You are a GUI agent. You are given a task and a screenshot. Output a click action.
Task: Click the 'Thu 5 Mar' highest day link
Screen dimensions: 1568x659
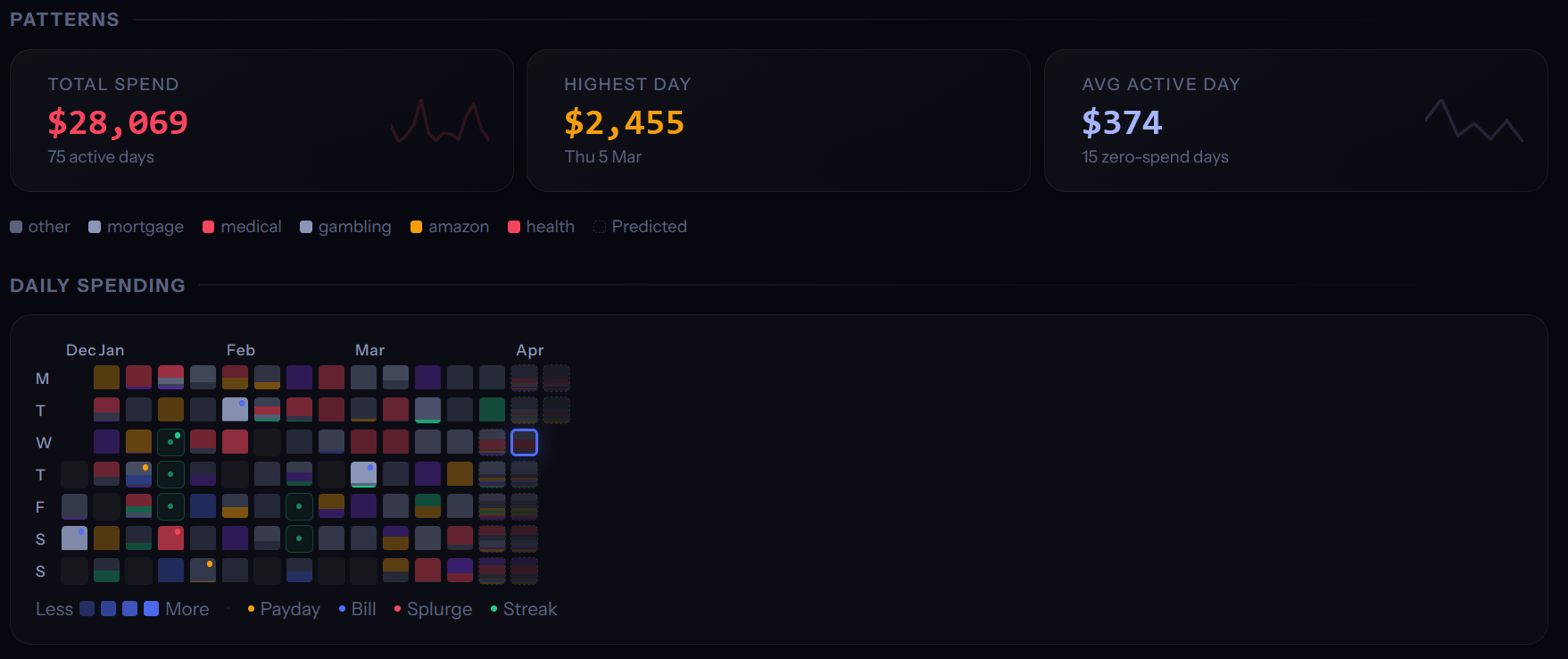[603, 156]
